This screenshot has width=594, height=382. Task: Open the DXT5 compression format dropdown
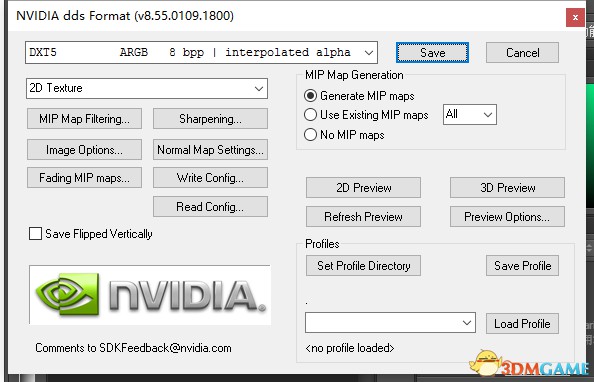202,52
